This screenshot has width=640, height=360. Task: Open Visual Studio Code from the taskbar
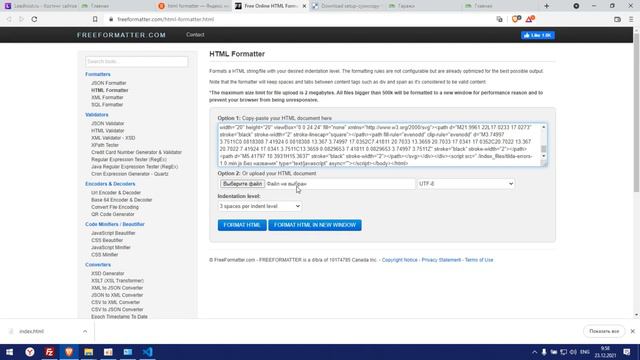pos(147,352)
